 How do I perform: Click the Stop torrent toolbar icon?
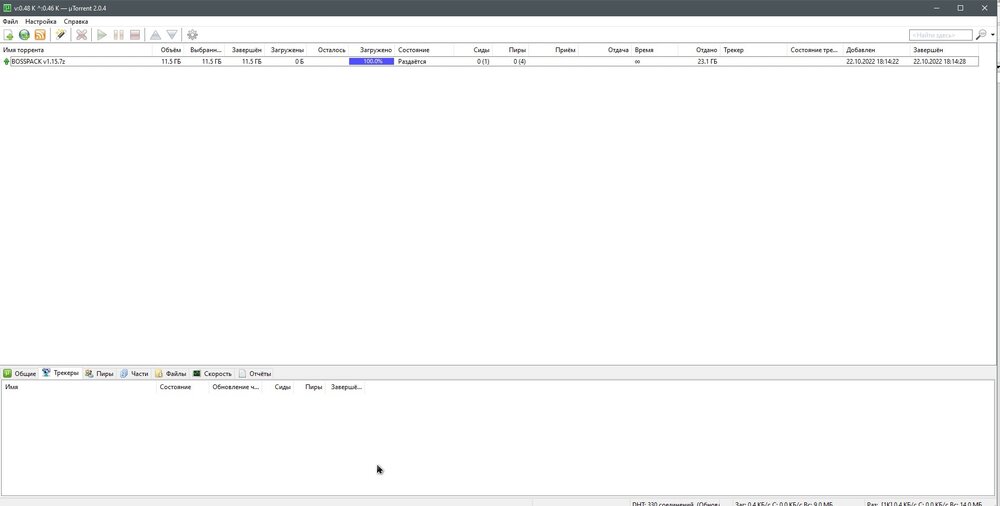tap(135, 35)
